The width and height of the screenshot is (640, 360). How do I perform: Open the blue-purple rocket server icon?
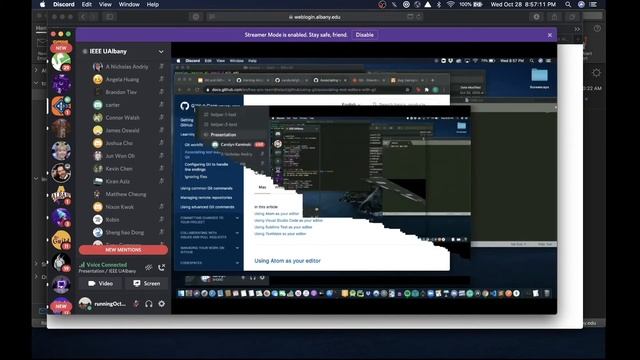61,217
